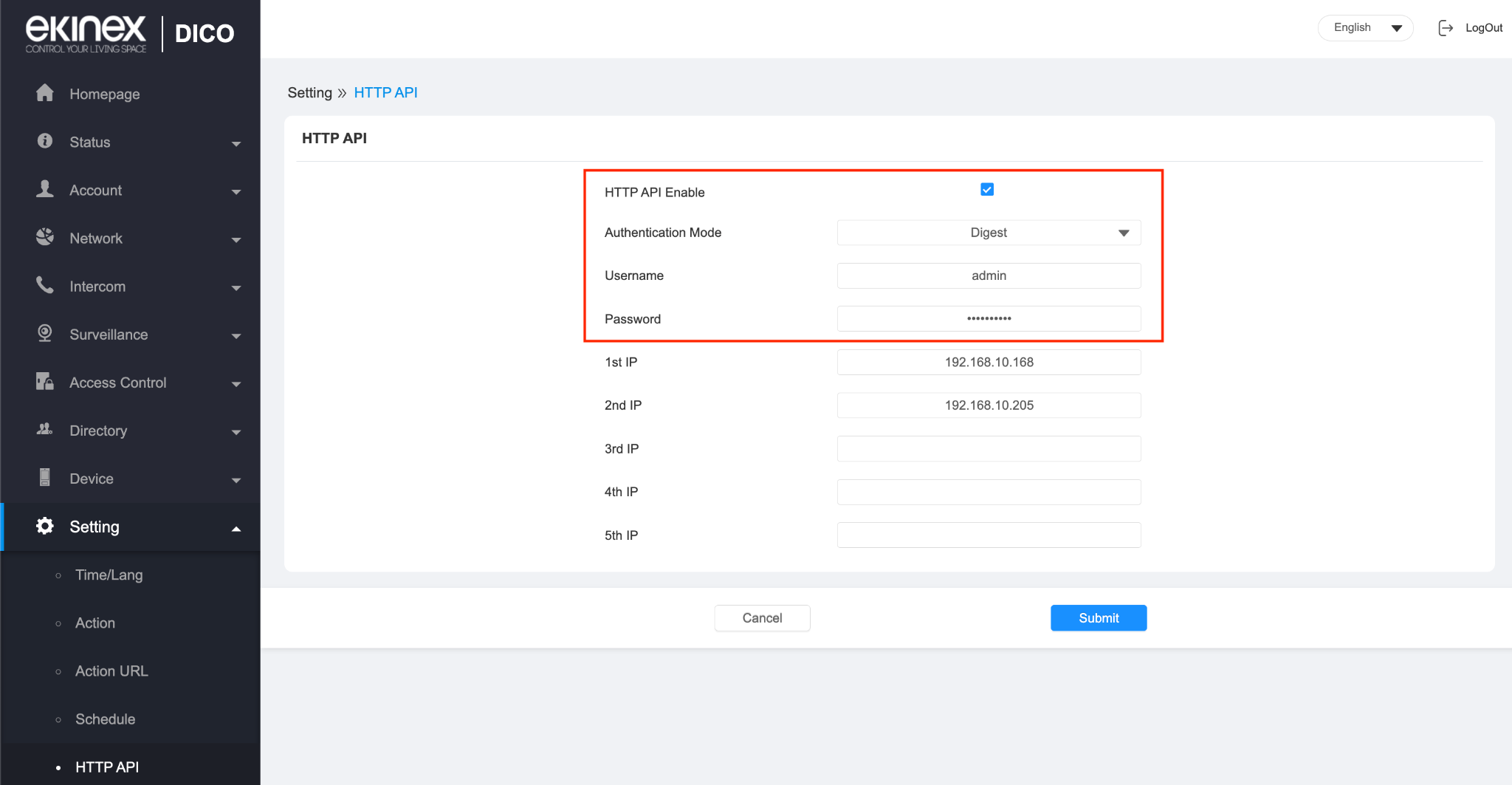Image resolution: width=1512 pixels, height=785 pixels.
Task: Expand the Status menu arrow
Action: 236,143
